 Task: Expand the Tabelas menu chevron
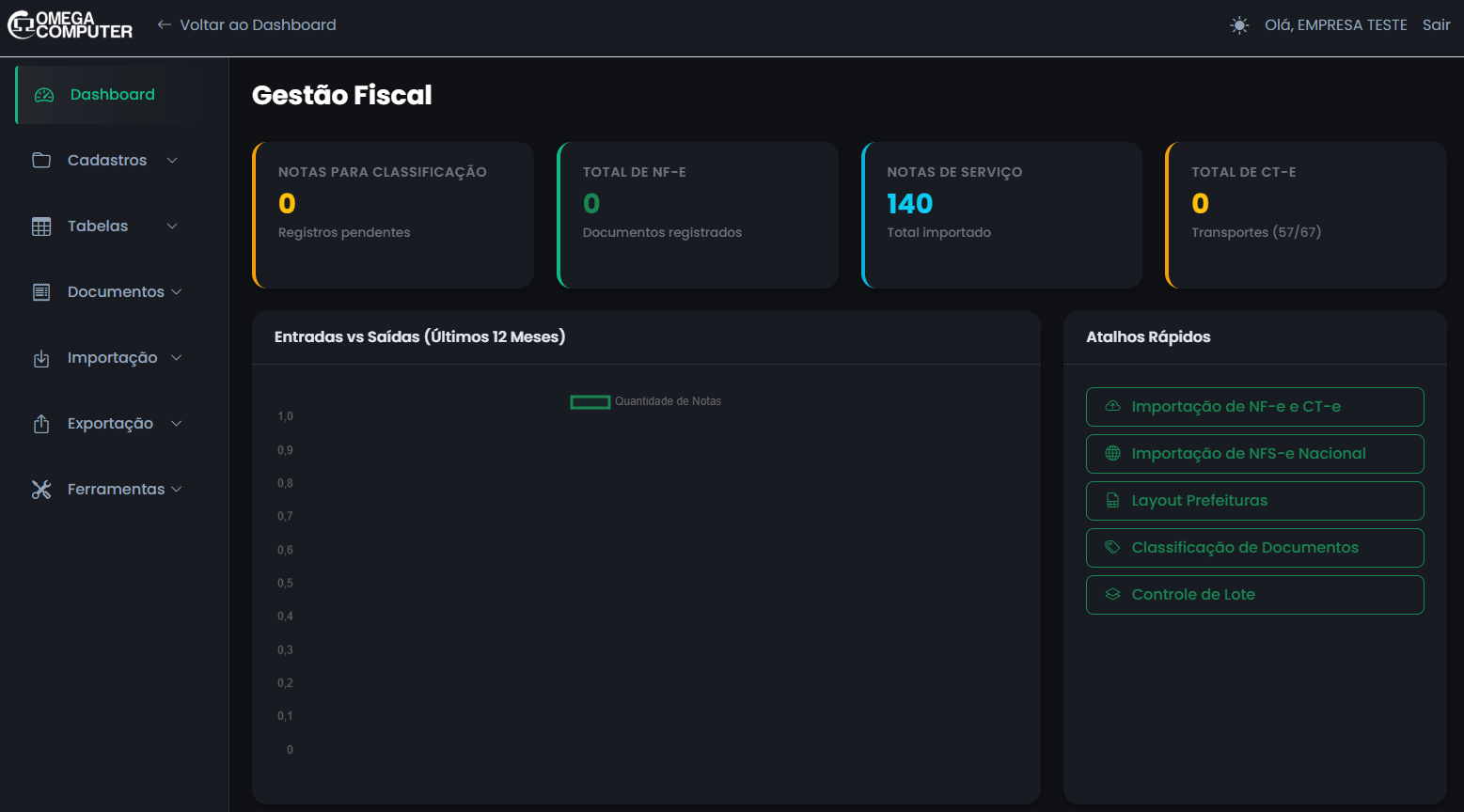(172, 226)
